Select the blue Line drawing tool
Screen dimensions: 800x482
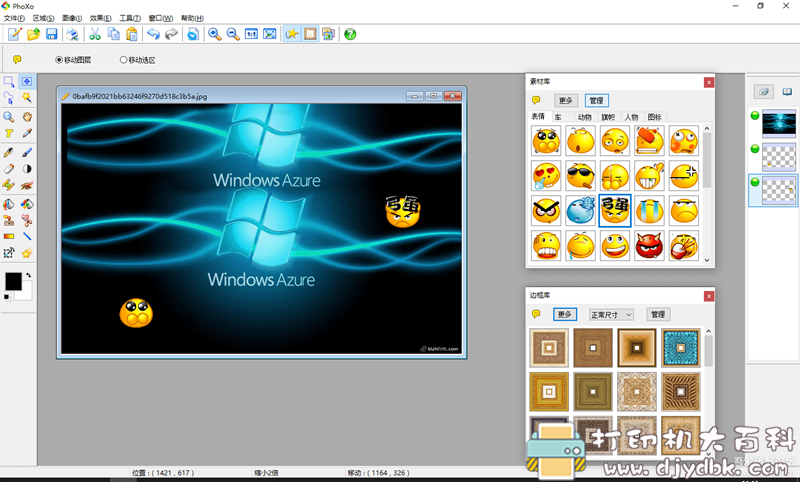(27, 237)
